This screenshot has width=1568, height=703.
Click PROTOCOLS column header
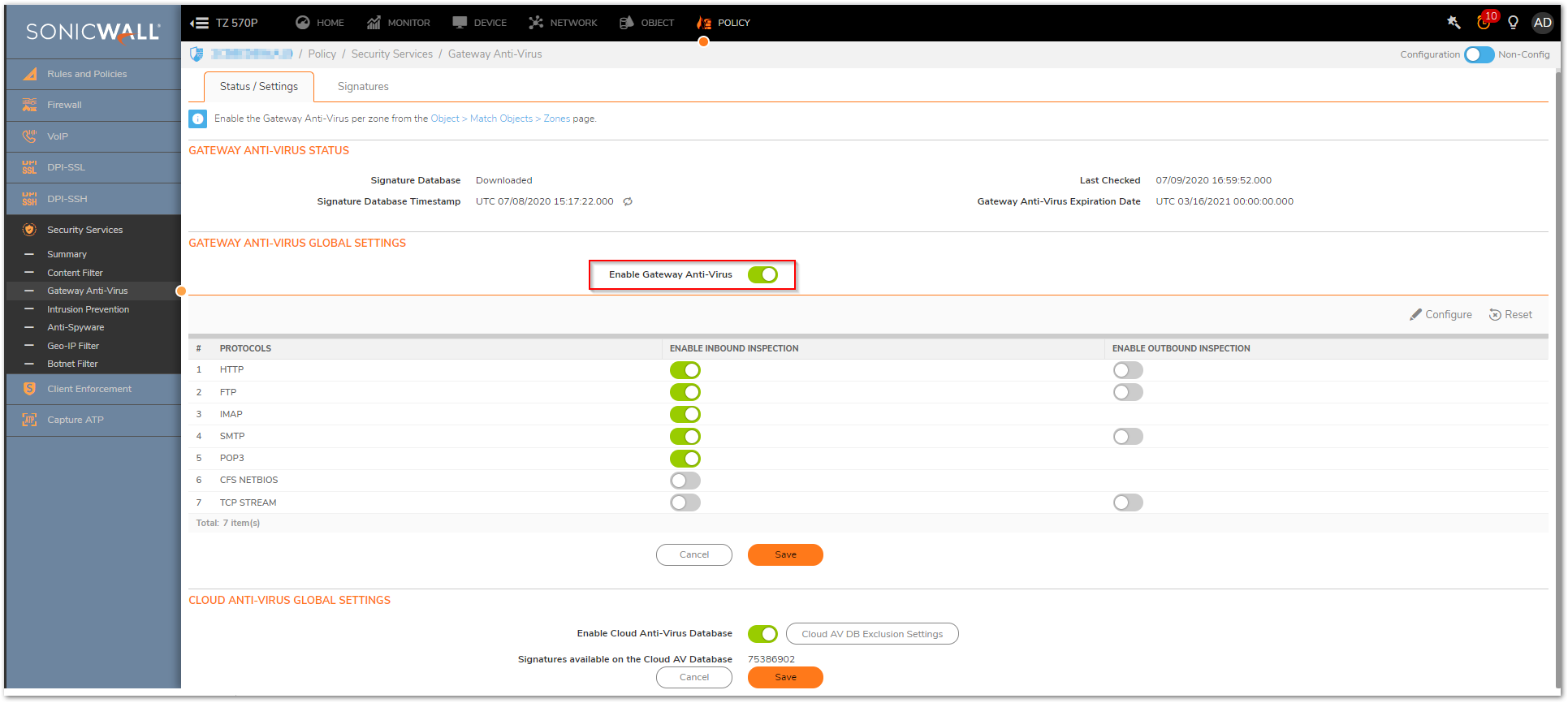(245, 348)
